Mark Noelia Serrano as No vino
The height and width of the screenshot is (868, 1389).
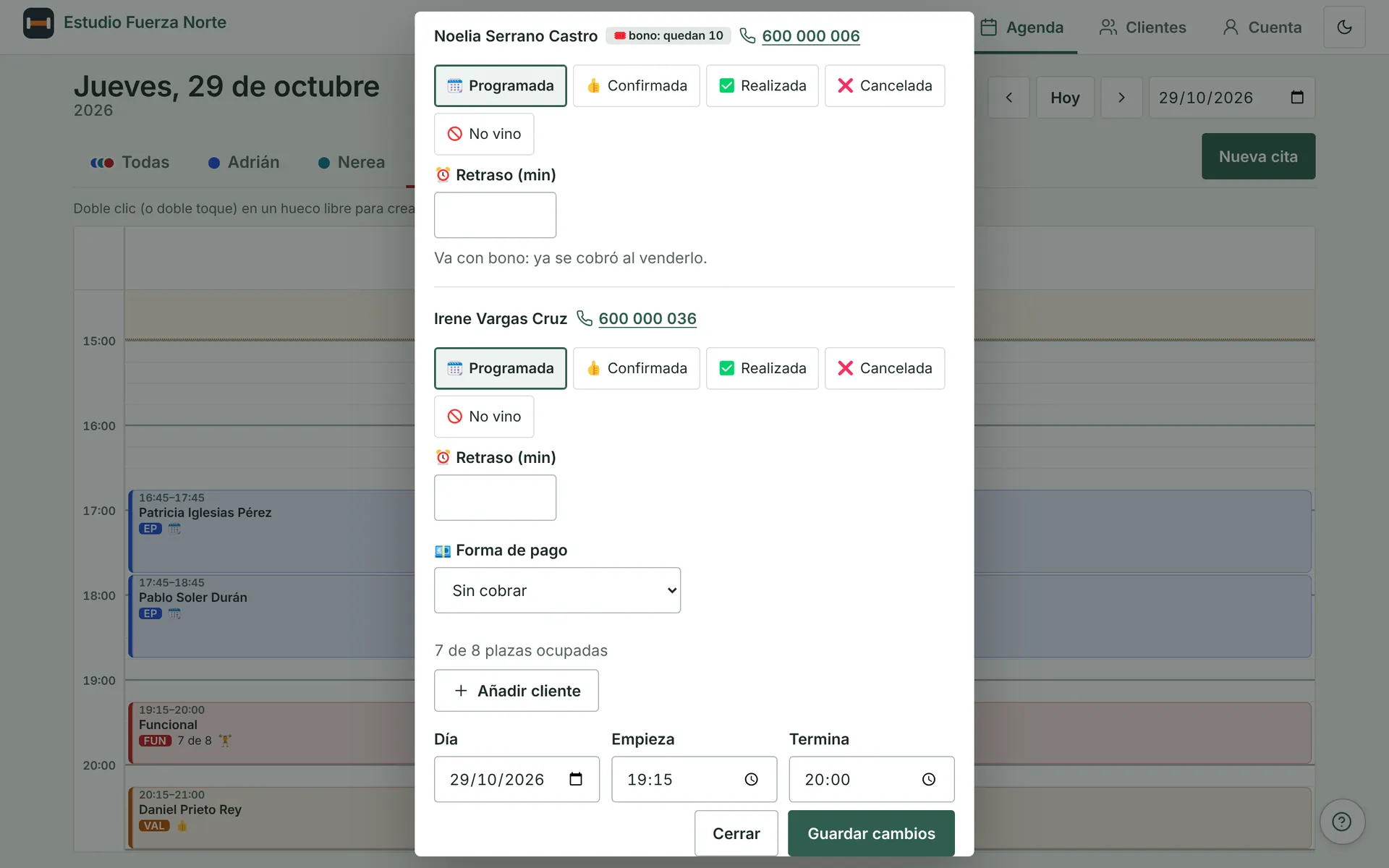pyautogui.click(x=484, y=134)
